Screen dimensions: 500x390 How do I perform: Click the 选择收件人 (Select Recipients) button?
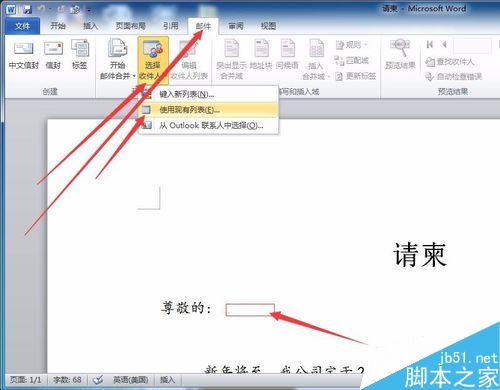[153, 59]
